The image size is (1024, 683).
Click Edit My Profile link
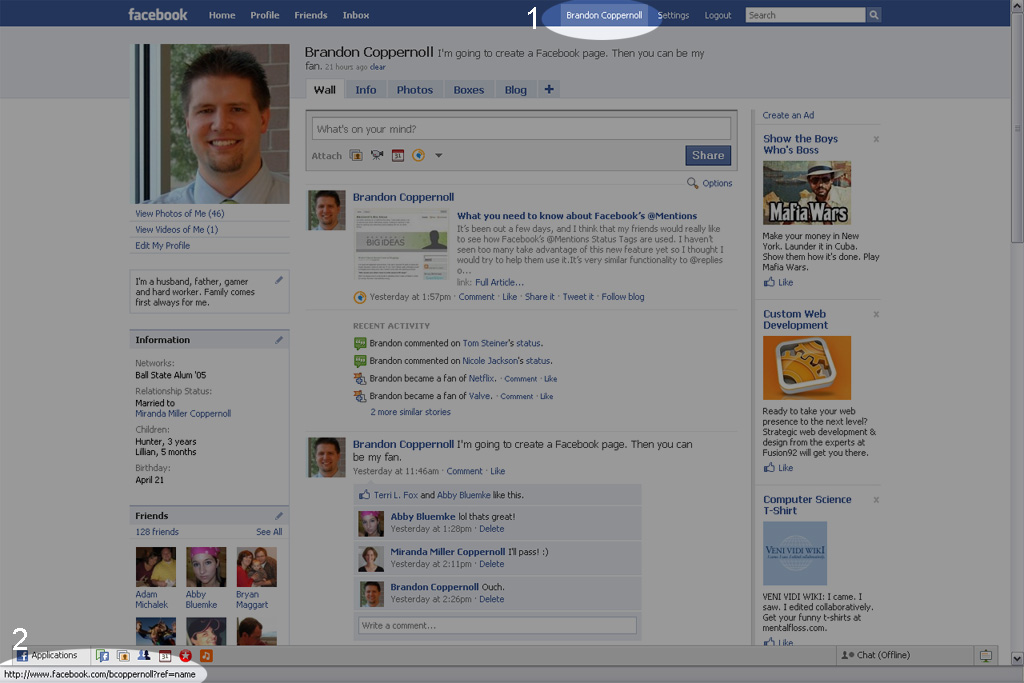point(163,246)
